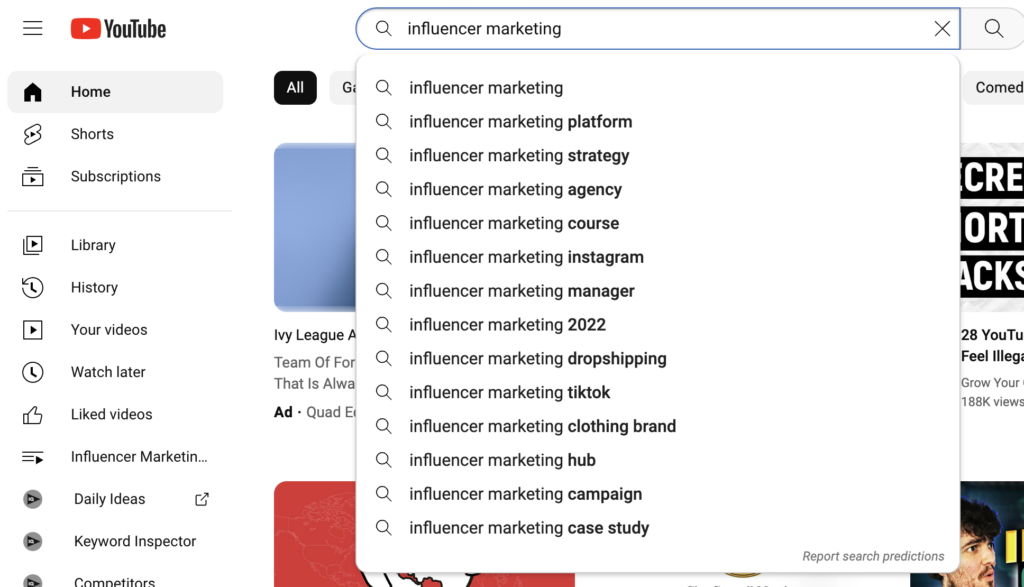Open Subscriptions from the sidebar
The width and height of the screenshot is (1024, 587).
(x=34, y=176)
